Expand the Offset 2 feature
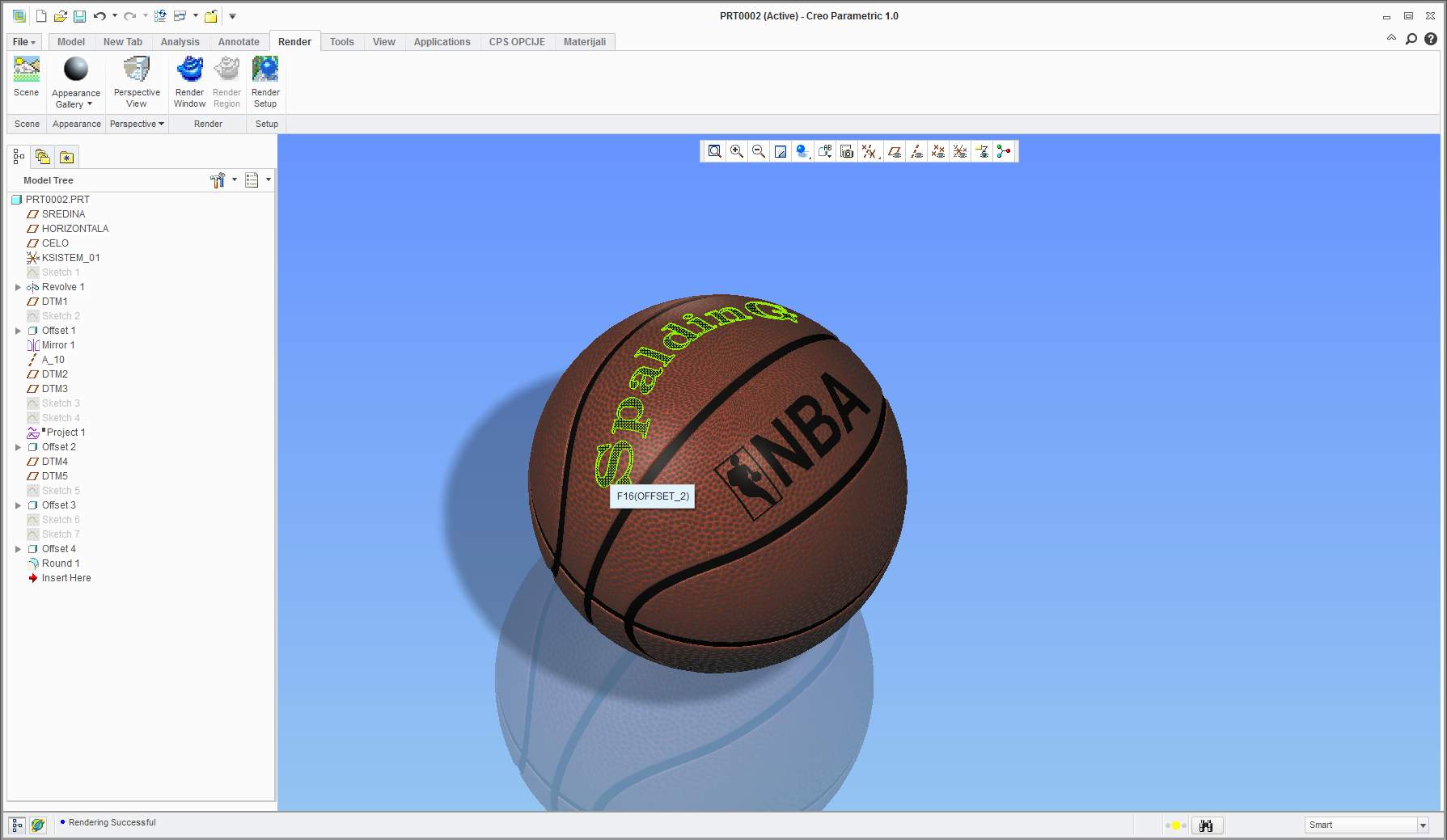Image resolution: width=1447 pixels, height=840 pixels. pyautogui.click(x=18, y=447)
